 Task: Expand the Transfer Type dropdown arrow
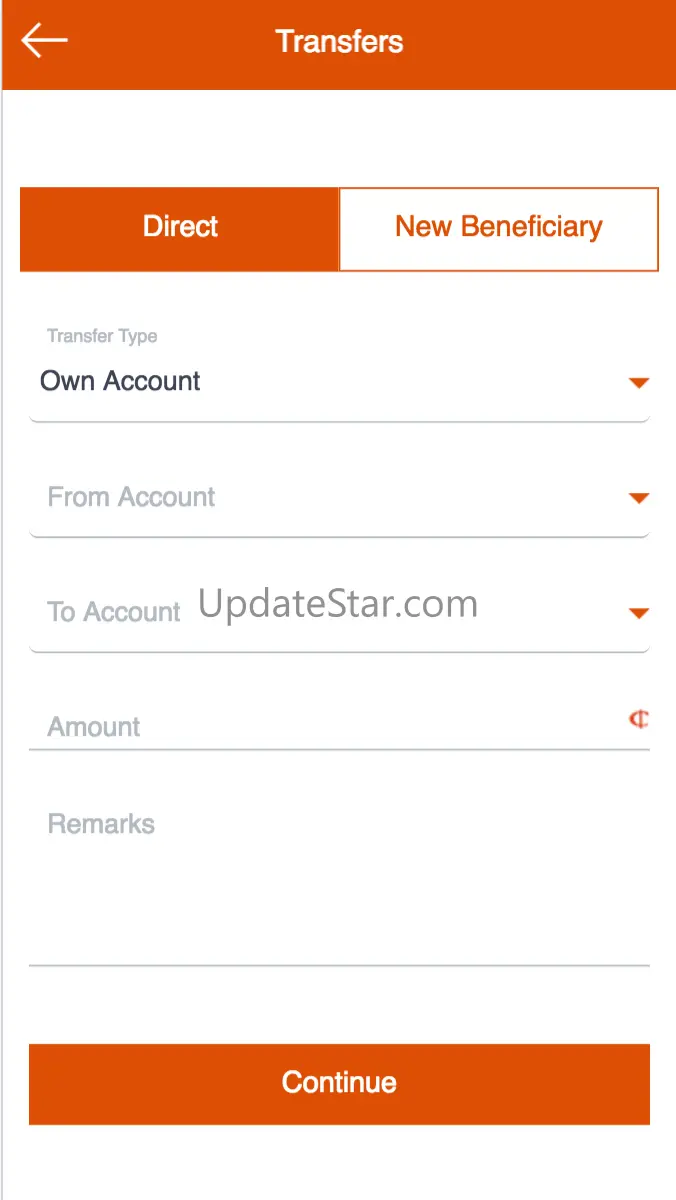(639, 383)
